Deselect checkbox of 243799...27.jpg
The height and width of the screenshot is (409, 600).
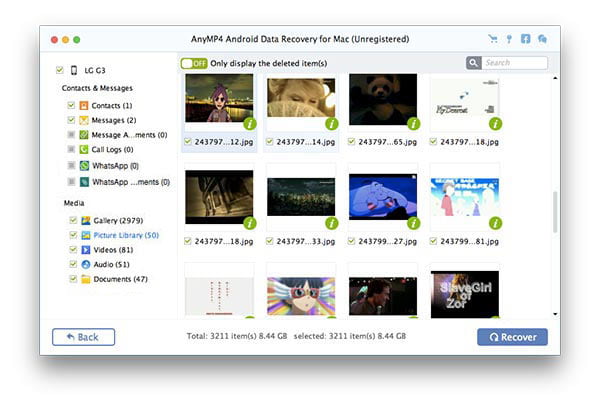[x=352, y=241]
